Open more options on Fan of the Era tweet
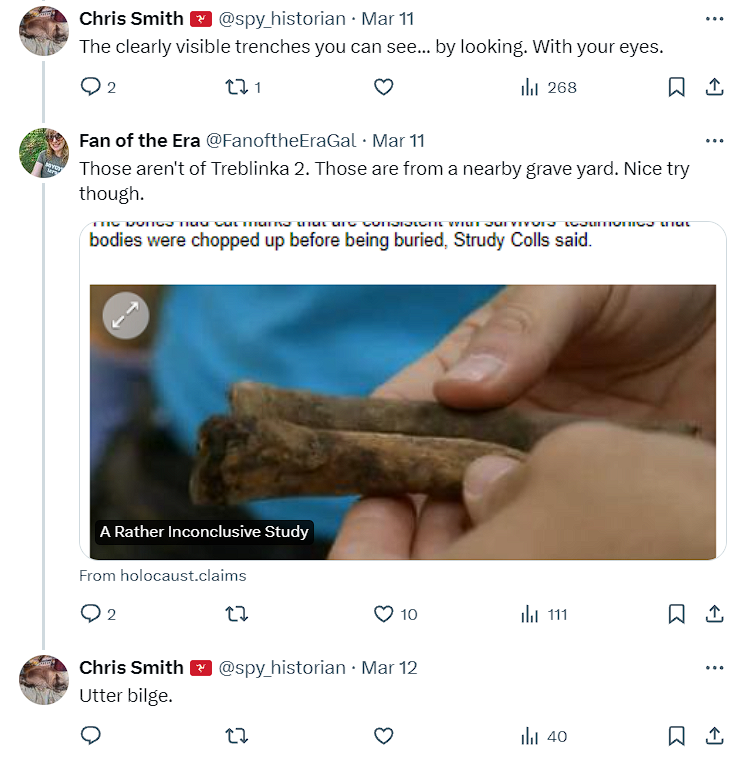 [x=714, y=141]
